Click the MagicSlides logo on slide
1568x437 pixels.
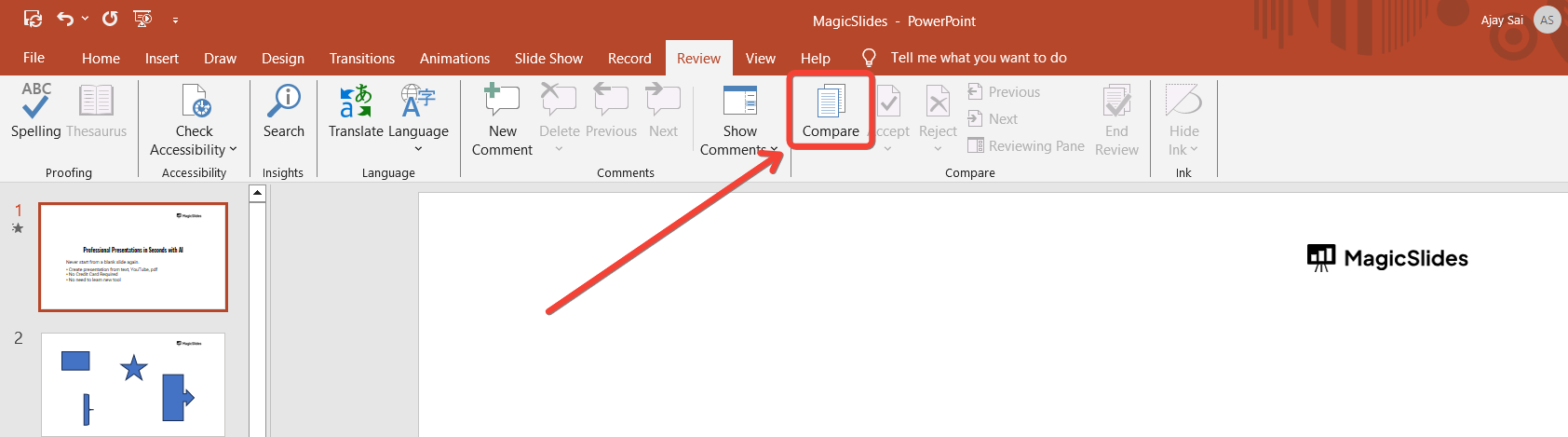(1387, 258)
